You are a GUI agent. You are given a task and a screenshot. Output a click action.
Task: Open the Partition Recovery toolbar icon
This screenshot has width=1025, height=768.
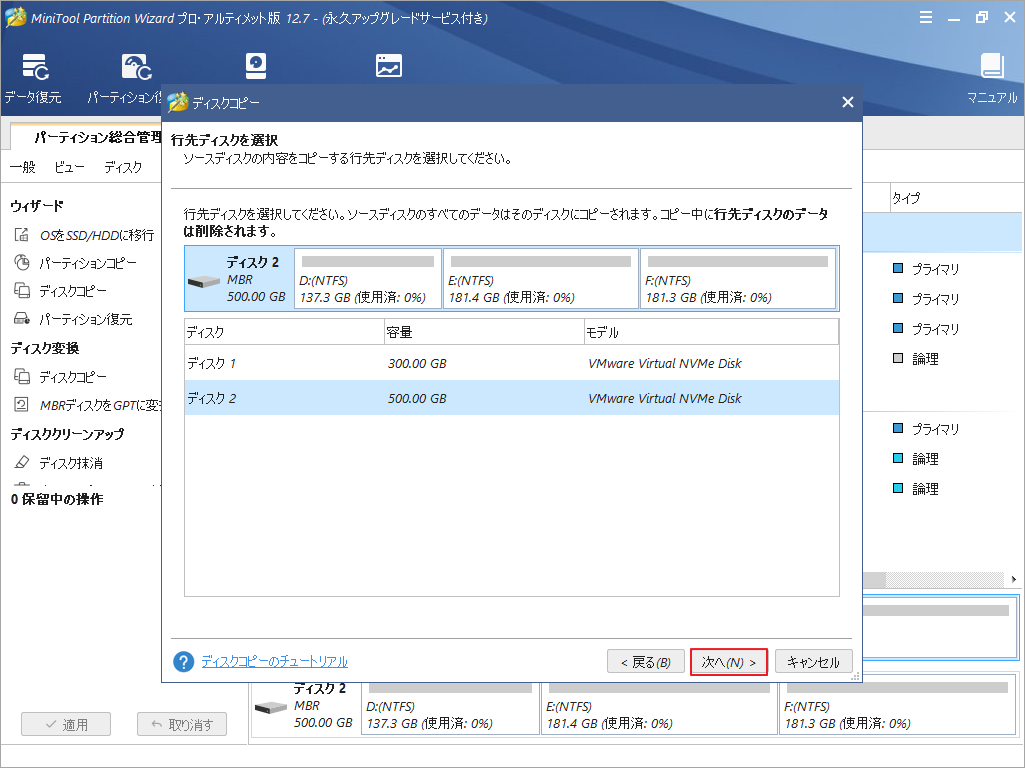[x=136, y=67]
